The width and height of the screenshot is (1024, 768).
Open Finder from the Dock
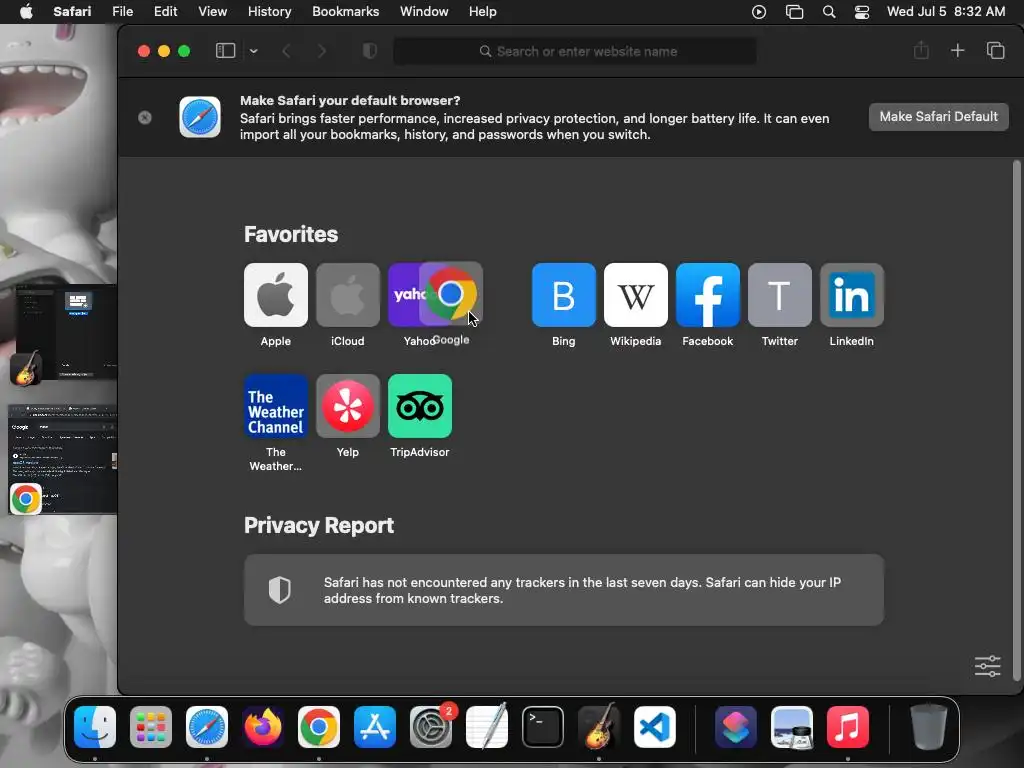tap(95, 727)
